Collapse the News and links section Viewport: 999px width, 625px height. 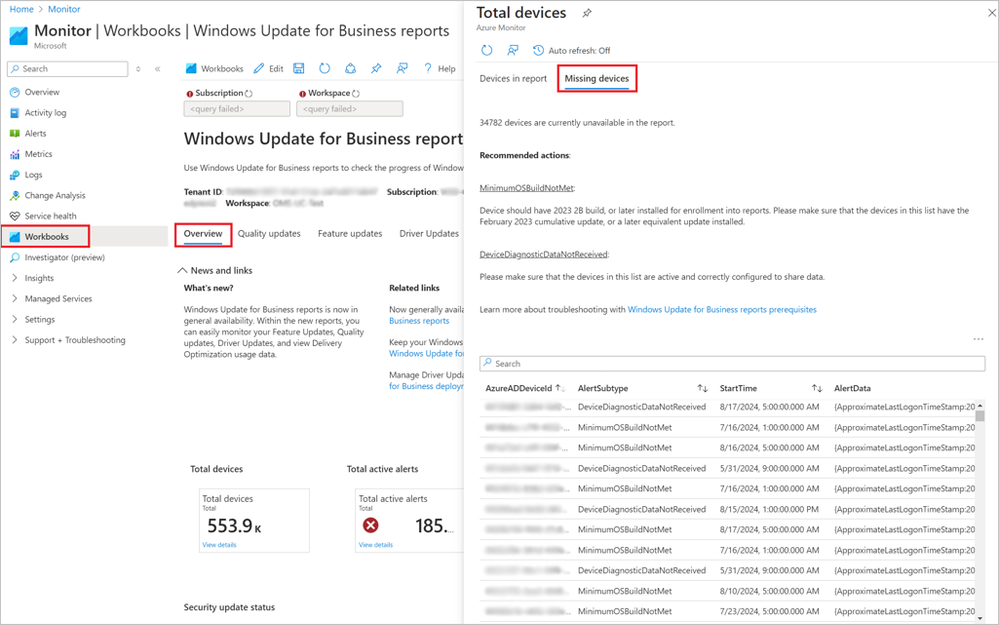click(x=215, y=270)
